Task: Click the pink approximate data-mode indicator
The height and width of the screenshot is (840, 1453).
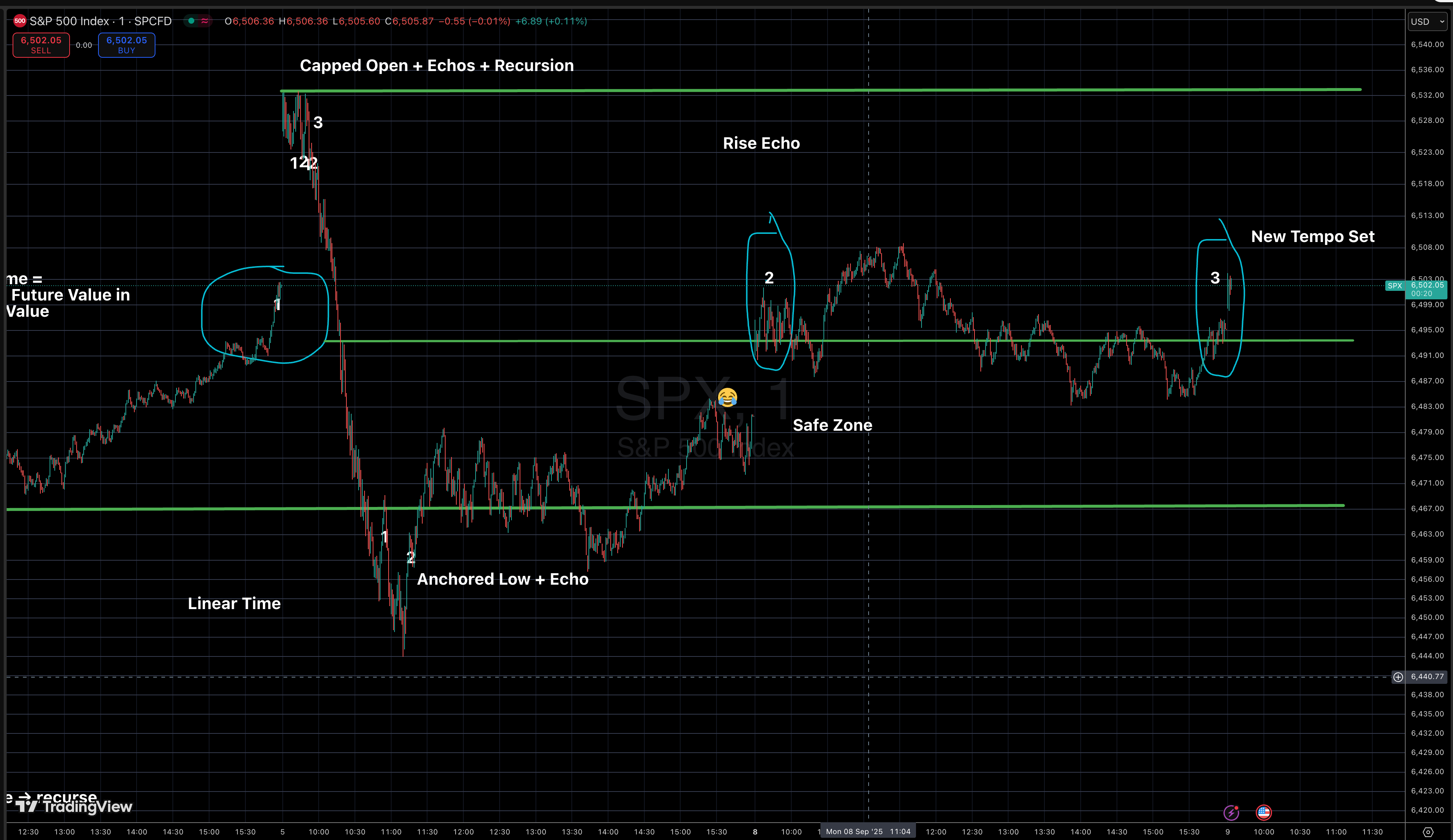Action: 204,21
